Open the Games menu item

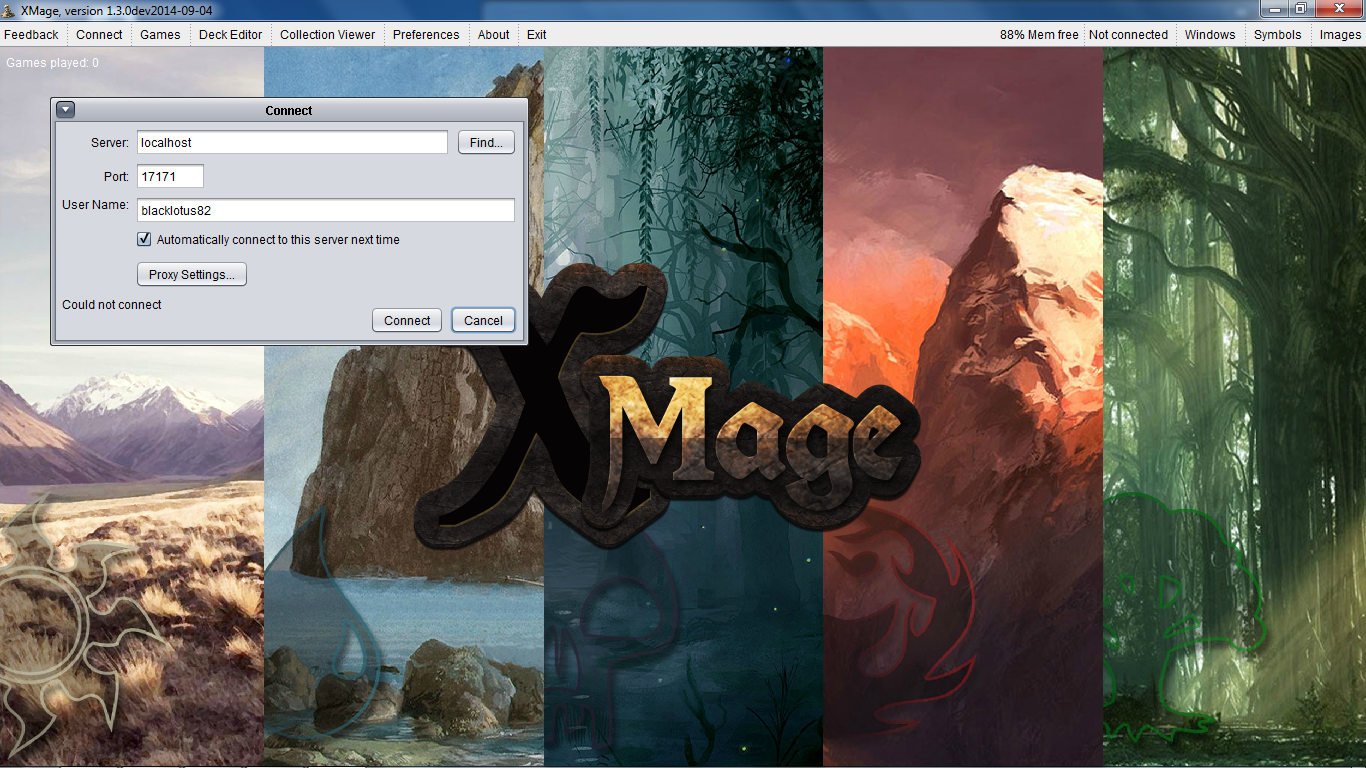(x=160, y=34)
